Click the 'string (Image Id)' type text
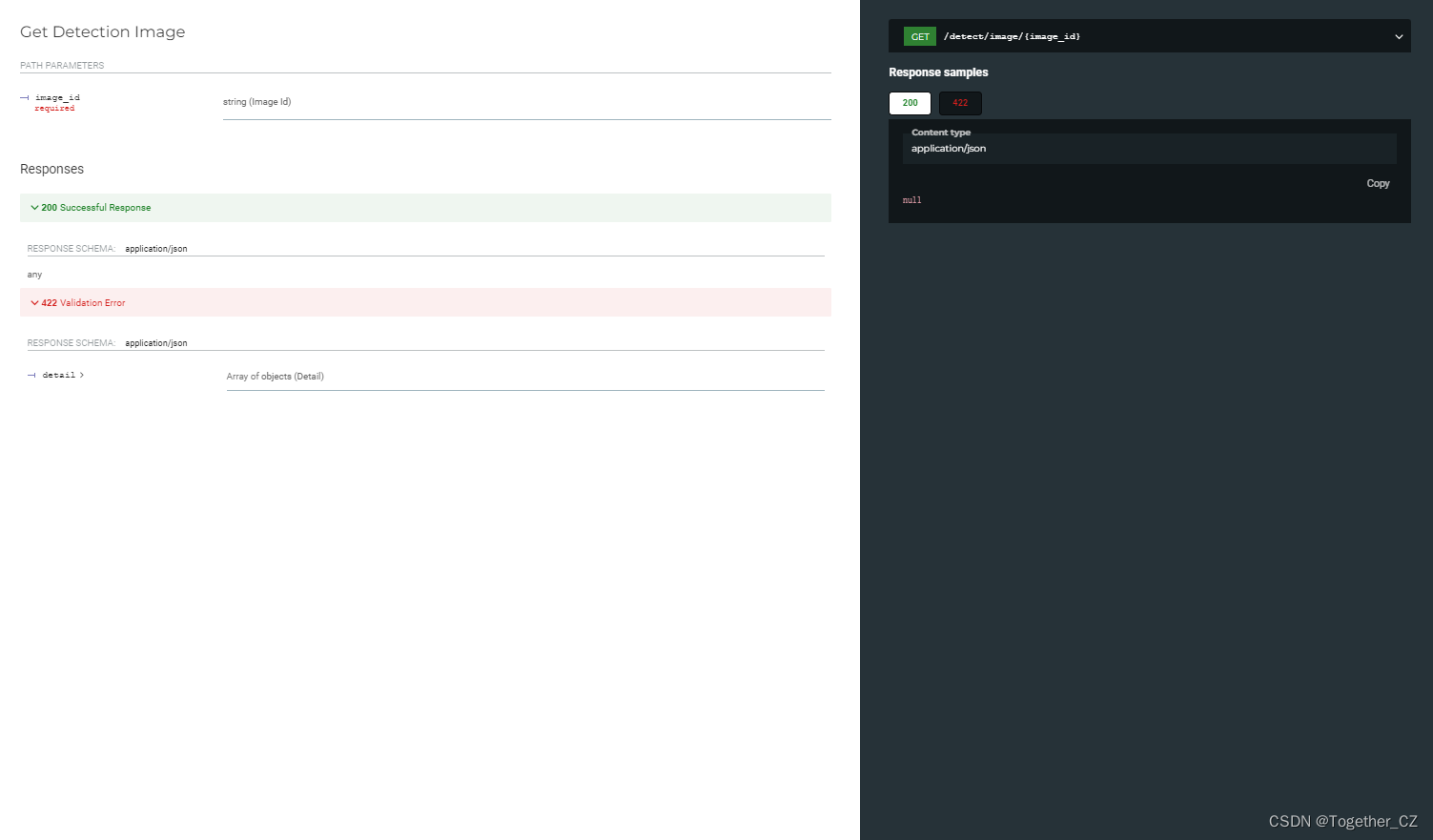Image resolution: width=1433 pixels, height=840 pixels. coord(256,102)
